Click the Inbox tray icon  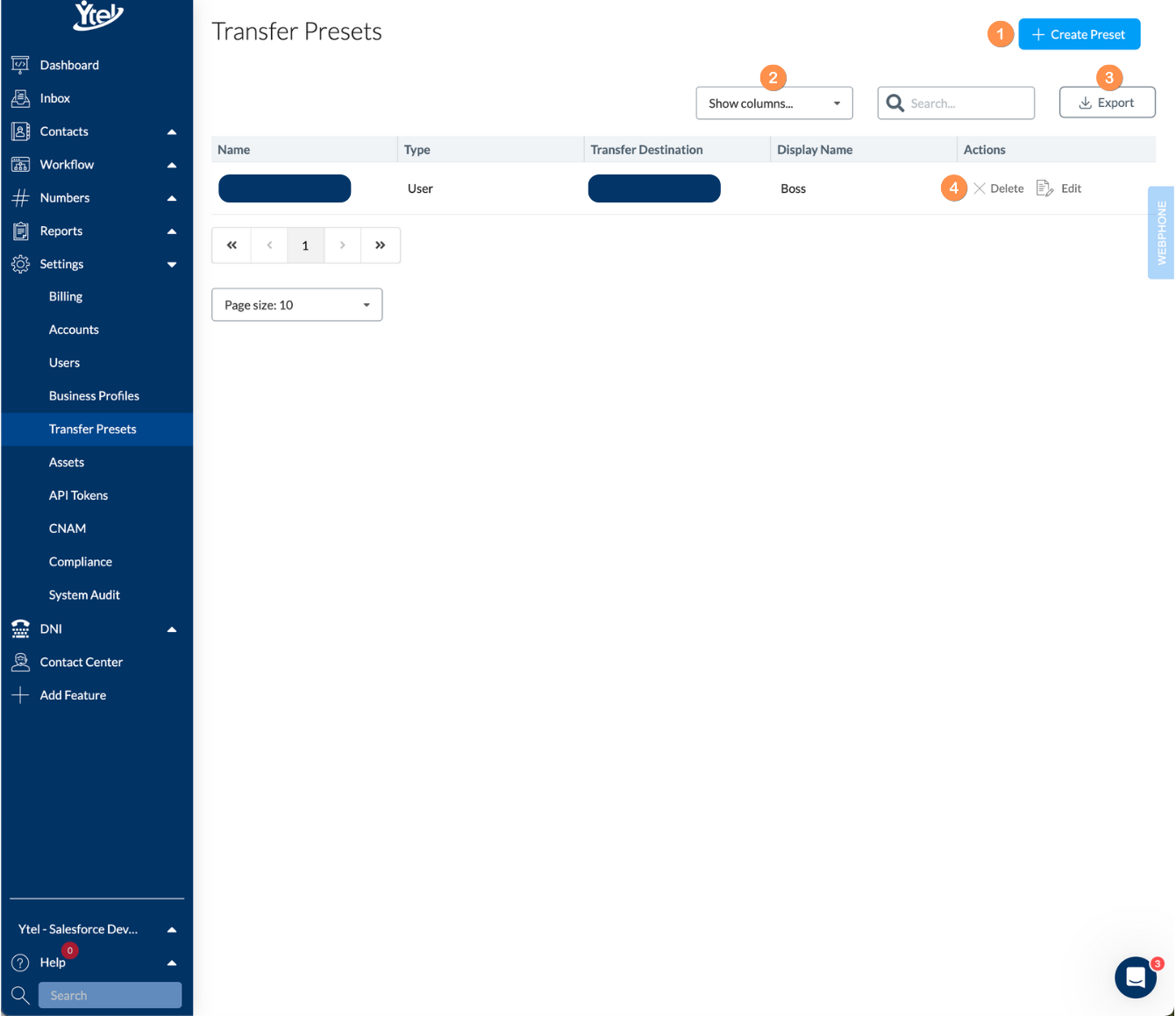pos(20,97)
